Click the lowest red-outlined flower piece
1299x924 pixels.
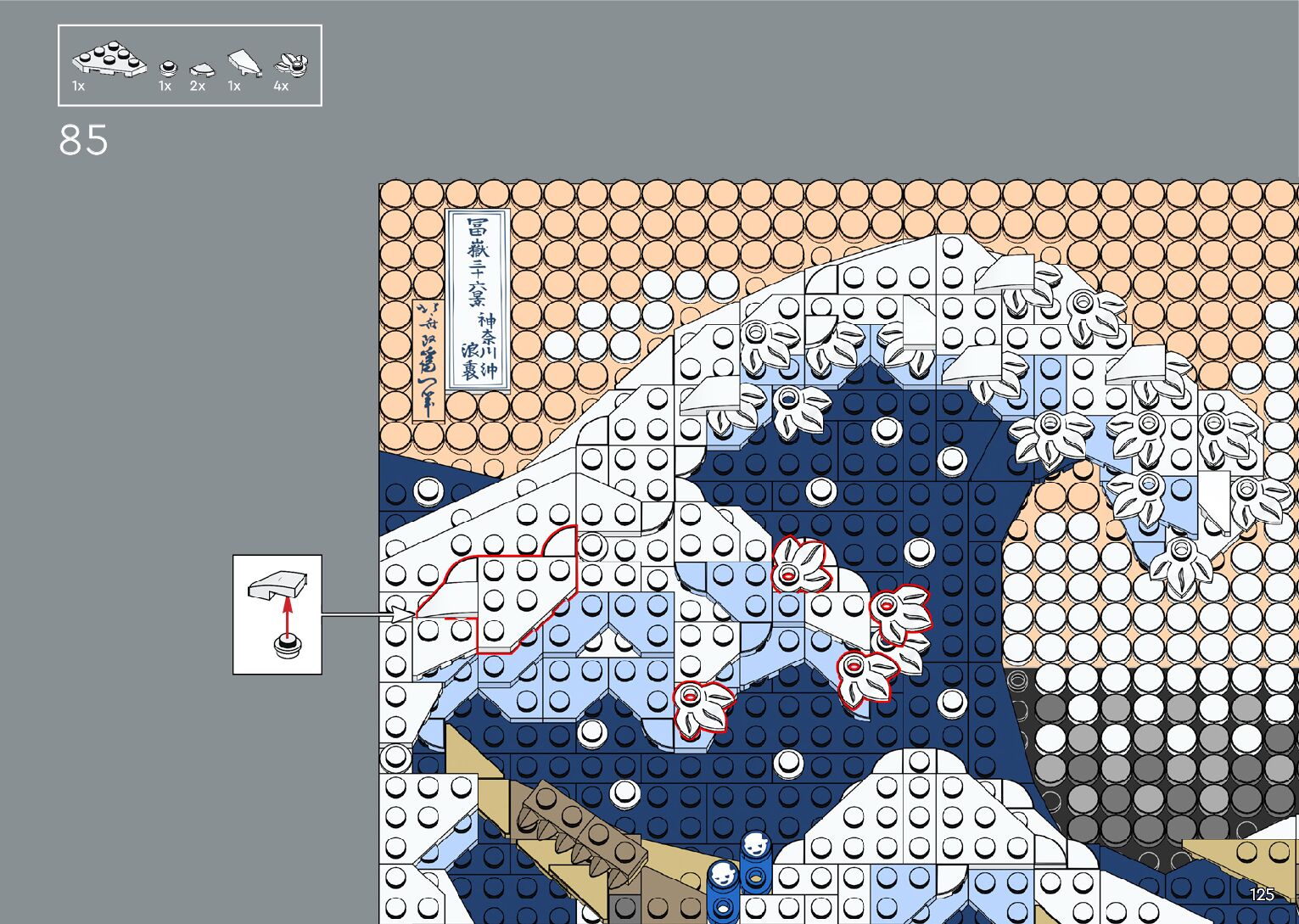click(x=702, y=707)
